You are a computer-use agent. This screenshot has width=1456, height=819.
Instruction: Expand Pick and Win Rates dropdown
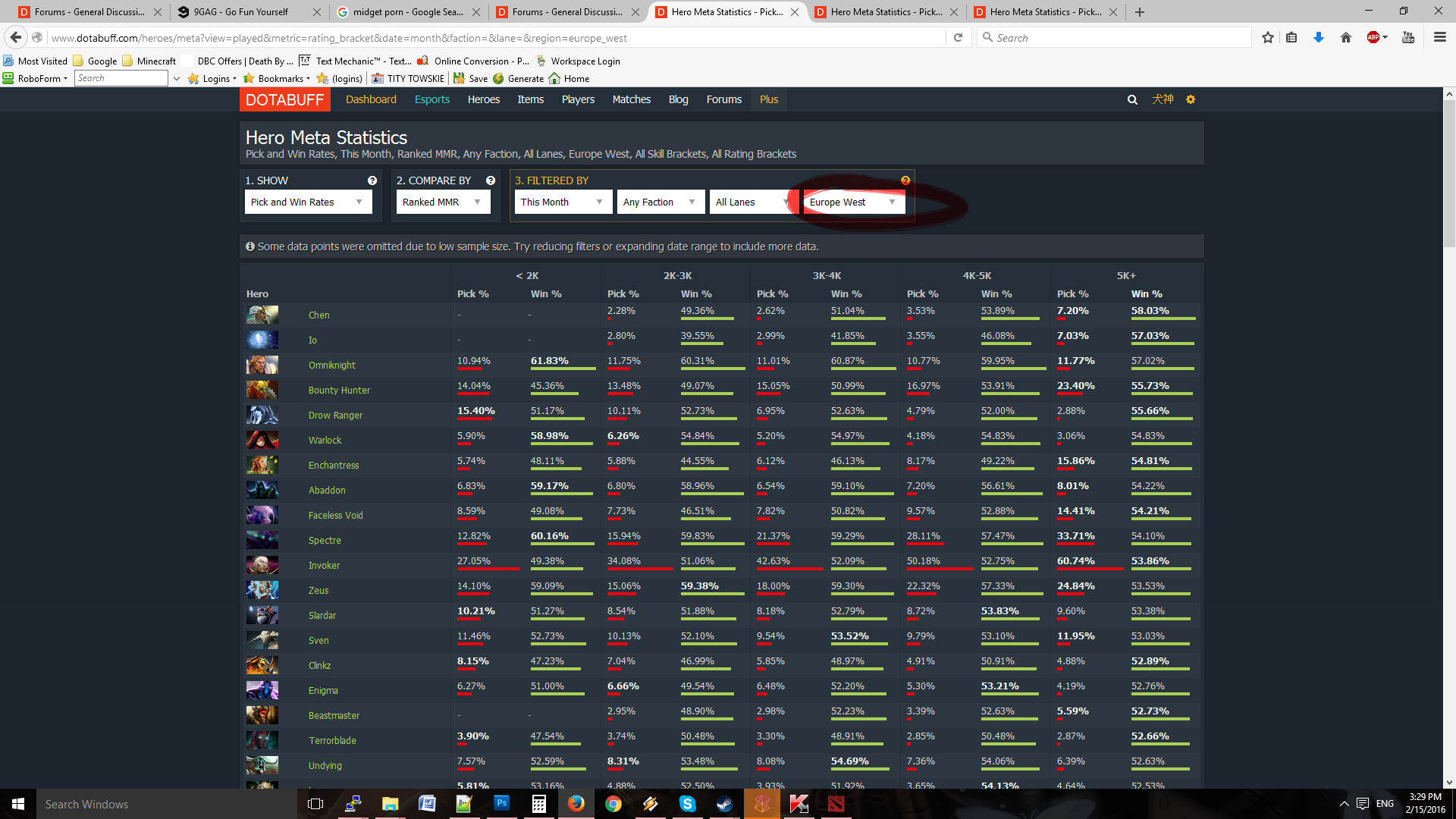tap(308, 202)
